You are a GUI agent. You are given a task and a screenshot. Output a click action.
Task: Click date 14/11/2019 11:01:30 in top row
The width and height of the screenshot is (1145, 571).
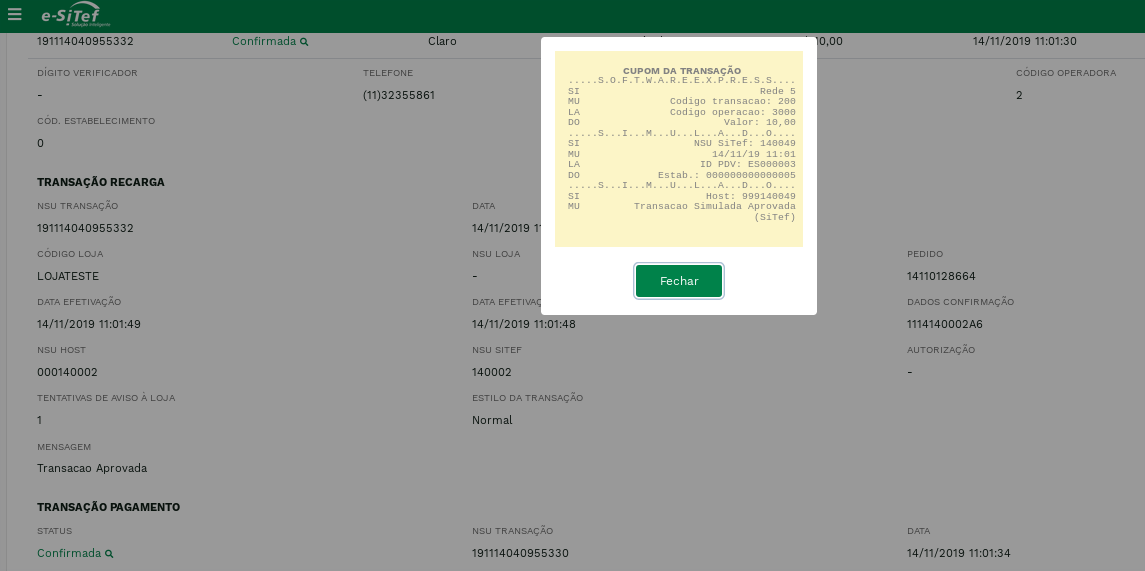click(1025, 42)
